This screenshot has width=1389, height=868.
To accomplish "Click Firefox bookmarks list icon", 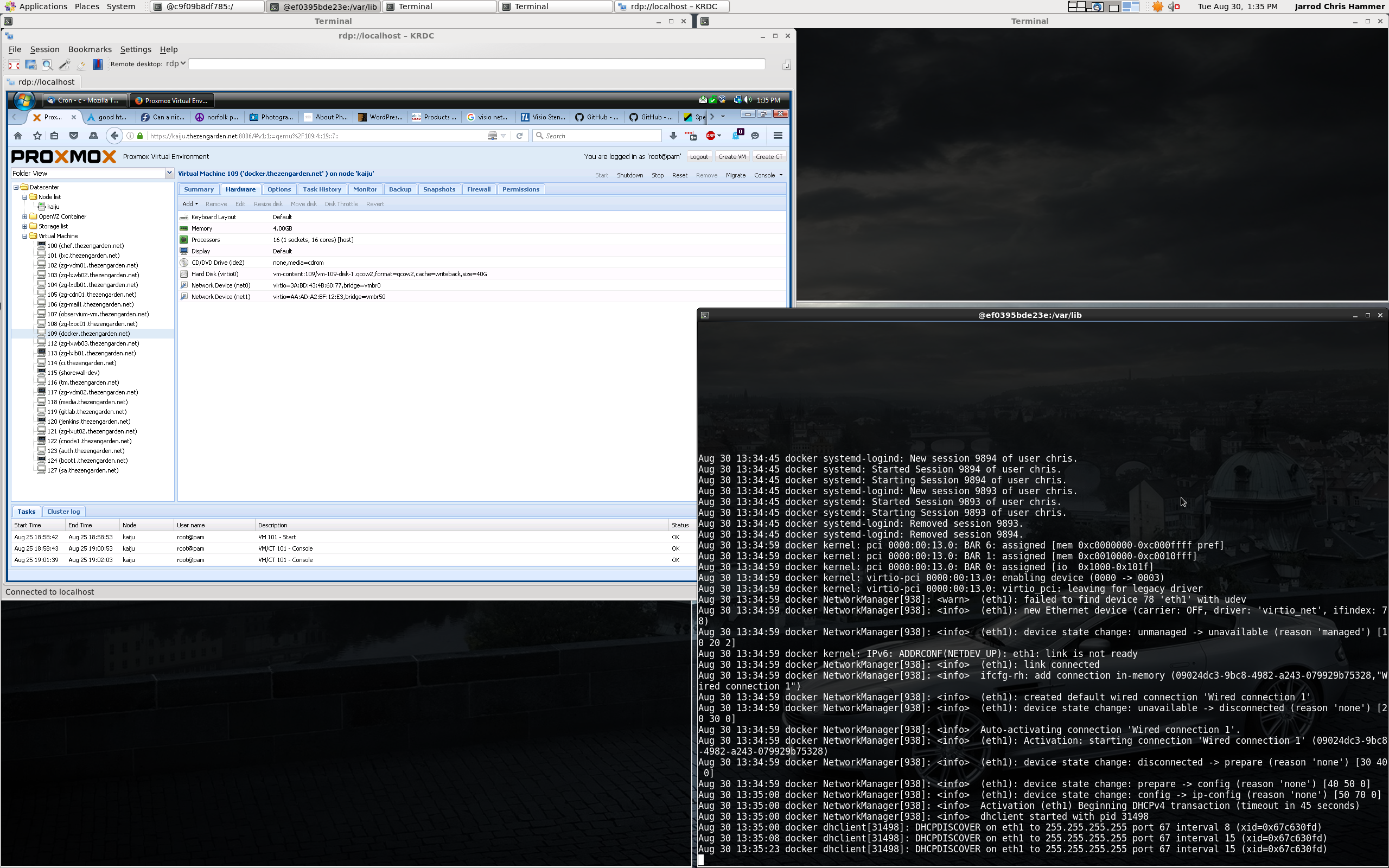I will click(54, 136).
